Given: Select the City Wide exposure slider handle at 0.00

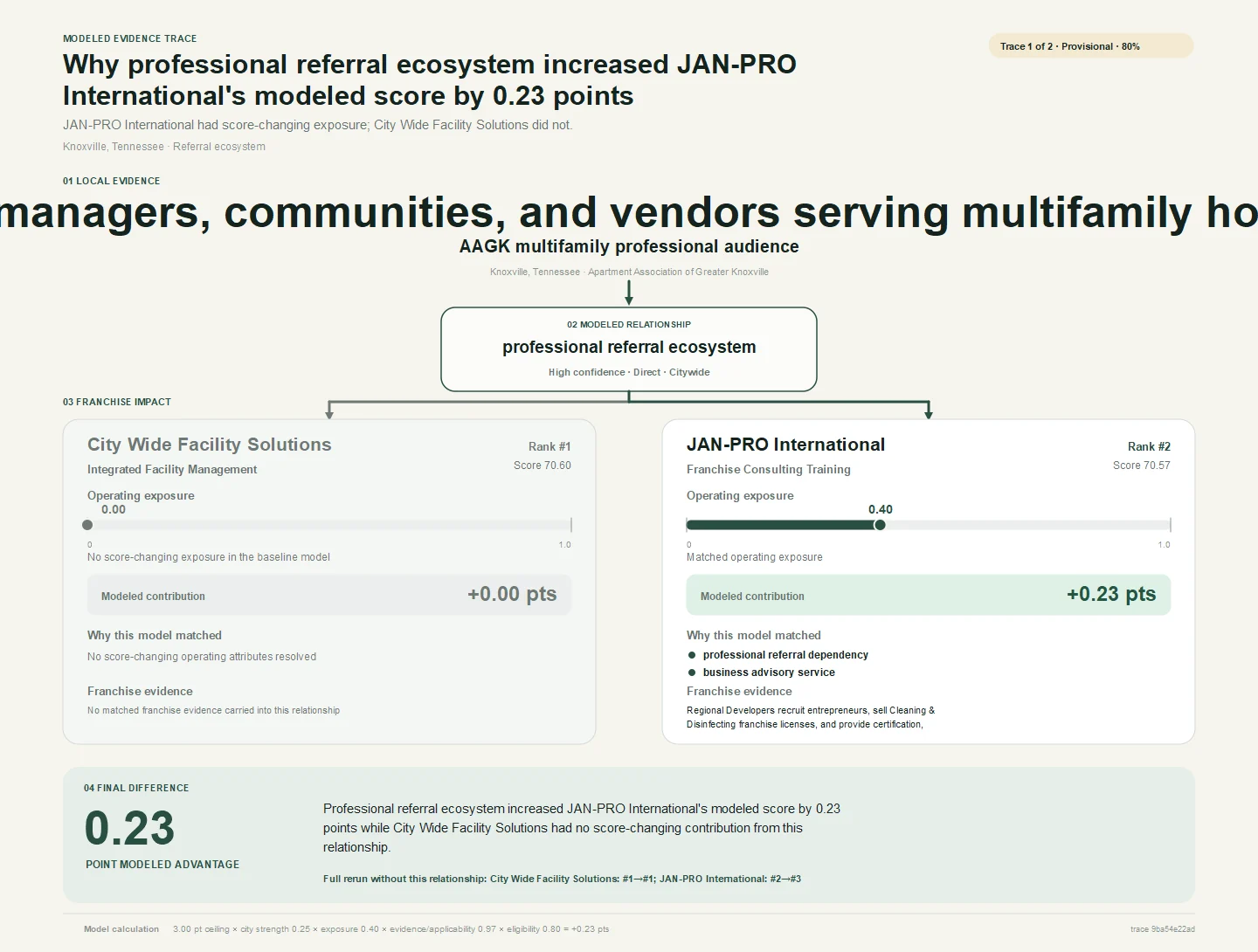Looking at the screenshot, I should pyautogui.click(x=87, y=525).
